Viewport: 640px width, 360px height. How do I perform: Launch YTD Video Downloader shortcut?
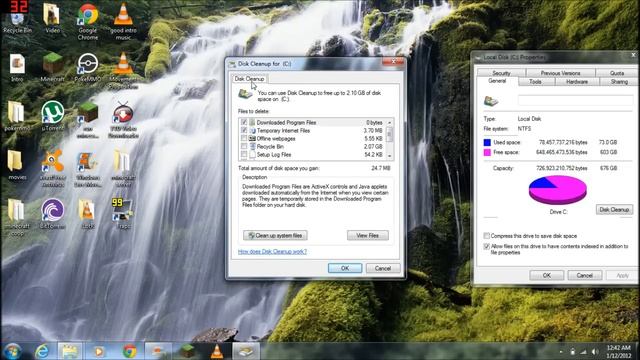tap(123, 120)
